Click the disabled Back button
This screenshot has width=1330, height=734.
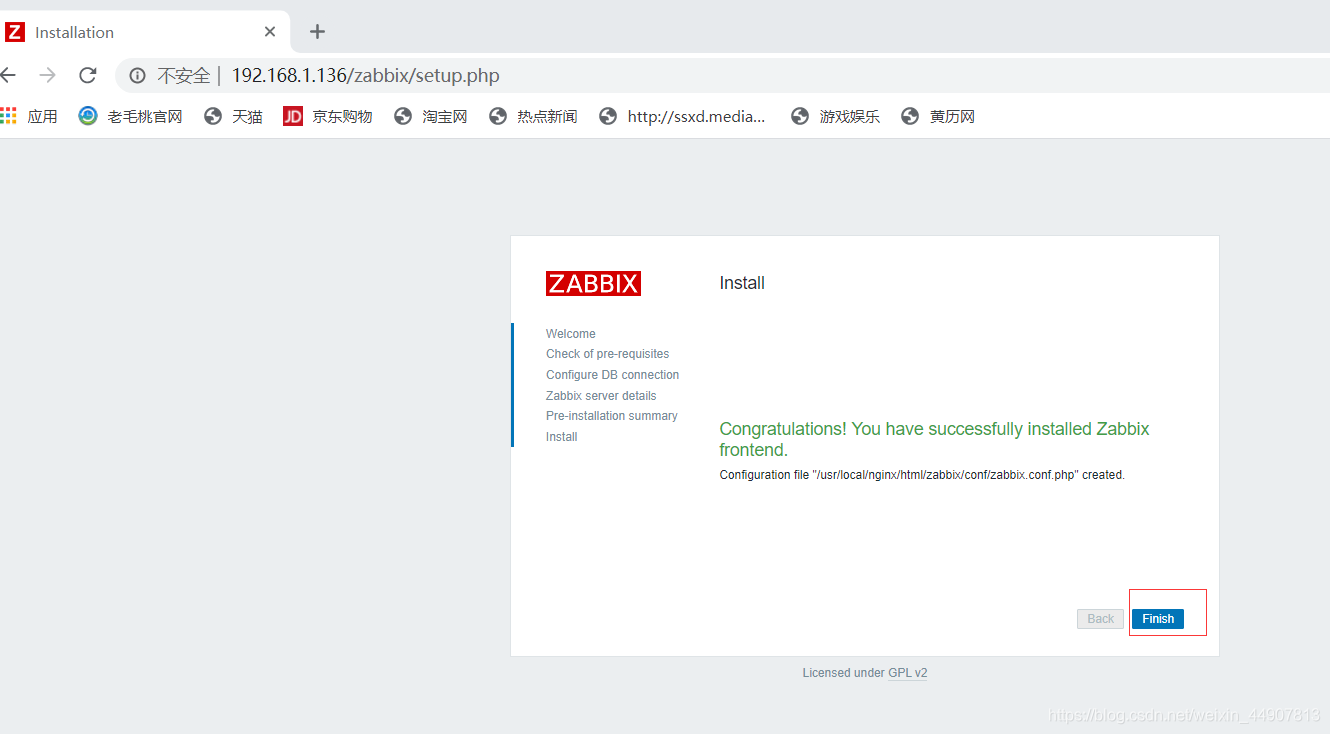[1100, 619]
